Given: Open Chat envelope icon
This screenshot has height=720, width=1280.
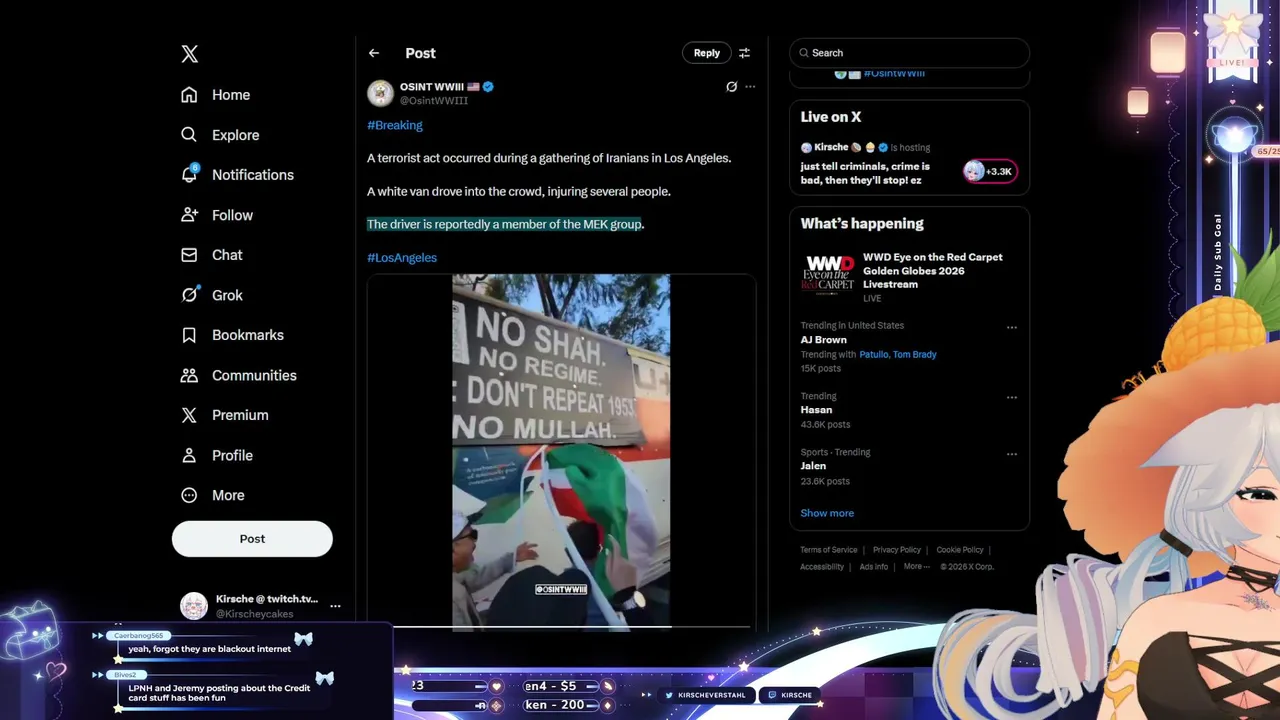Looking at the screenshot, I should click(189, 255).
